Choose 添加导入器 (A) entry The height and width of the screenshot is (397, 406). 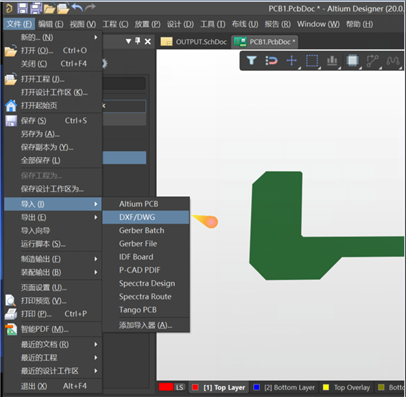tap(146, 325)
